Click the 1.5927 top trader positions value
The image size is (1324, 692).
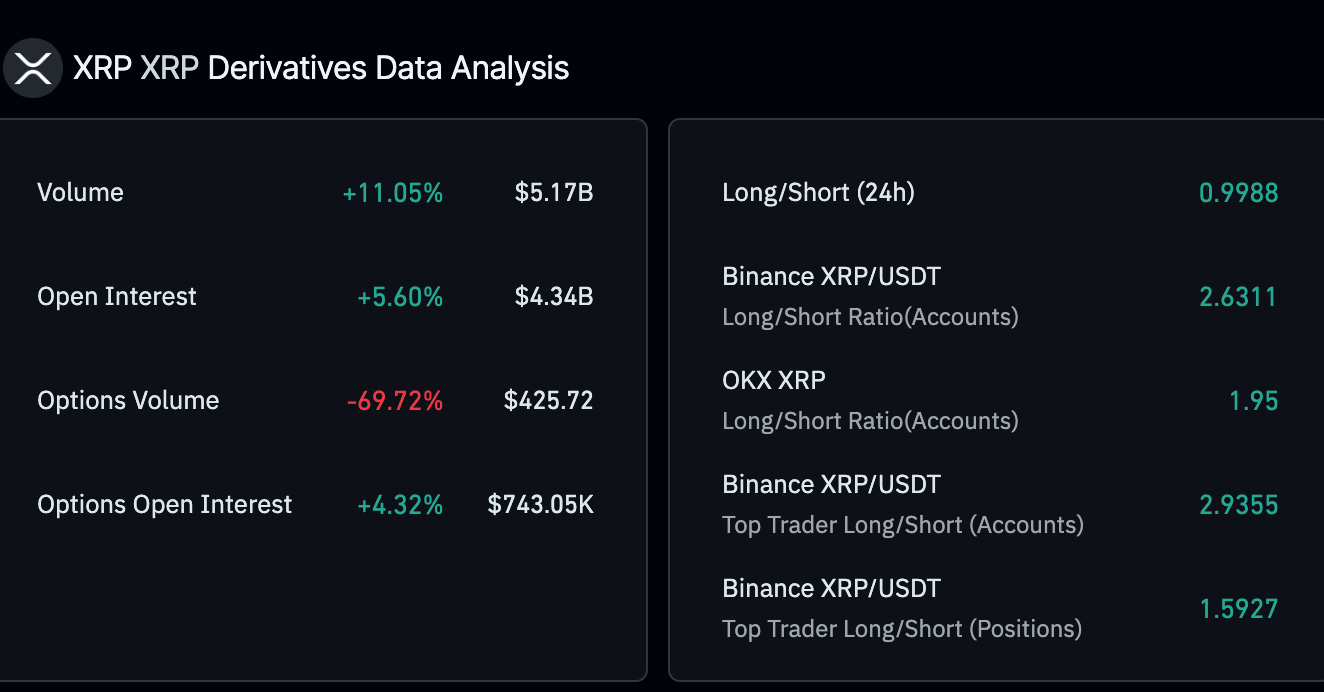1238,608
